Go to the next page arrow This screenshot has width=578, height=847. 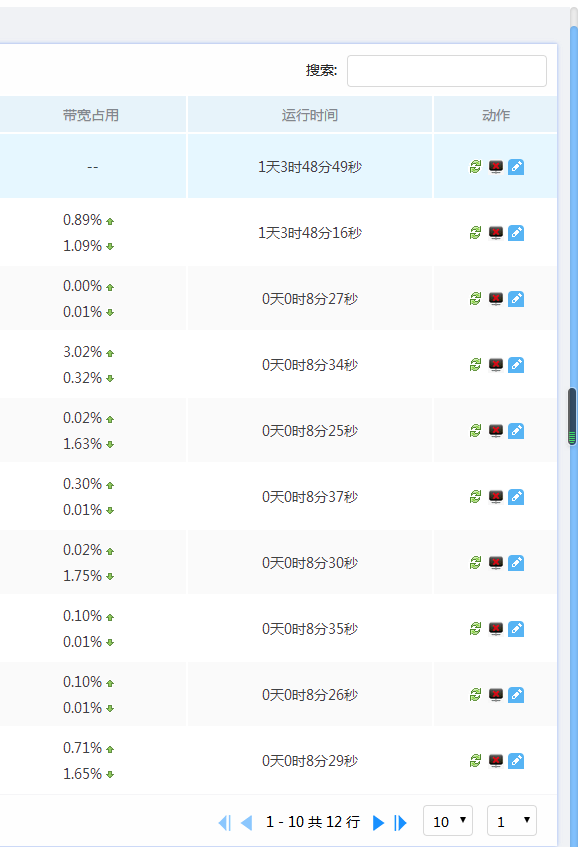(379, 823)
